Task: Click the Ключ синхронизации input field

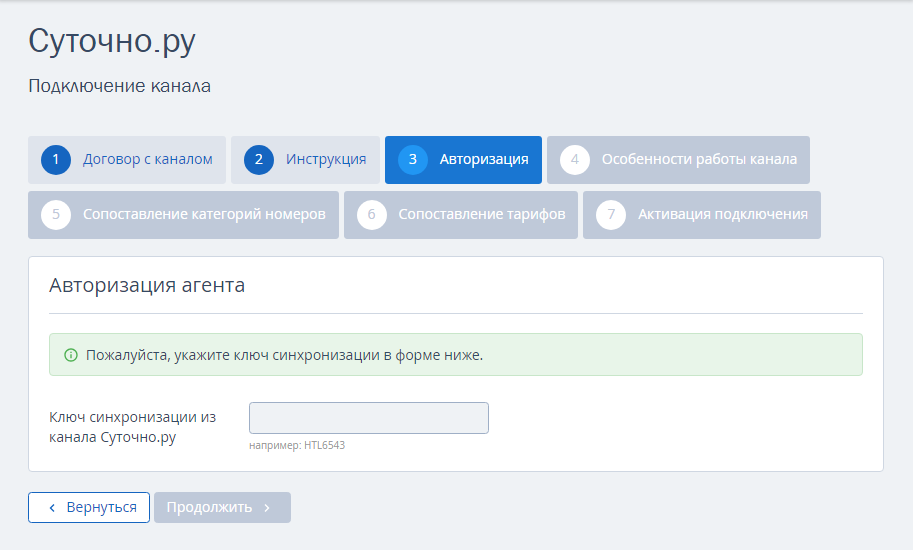Action: (369, 418)
